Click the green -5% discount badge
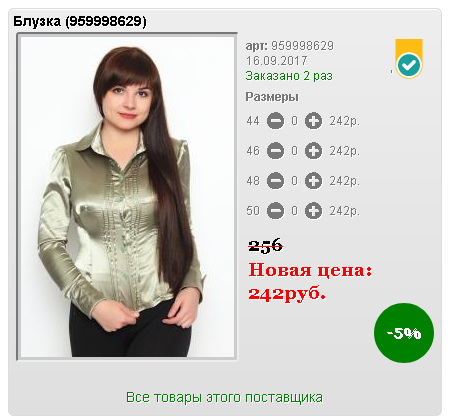 (x=404, y=333)
